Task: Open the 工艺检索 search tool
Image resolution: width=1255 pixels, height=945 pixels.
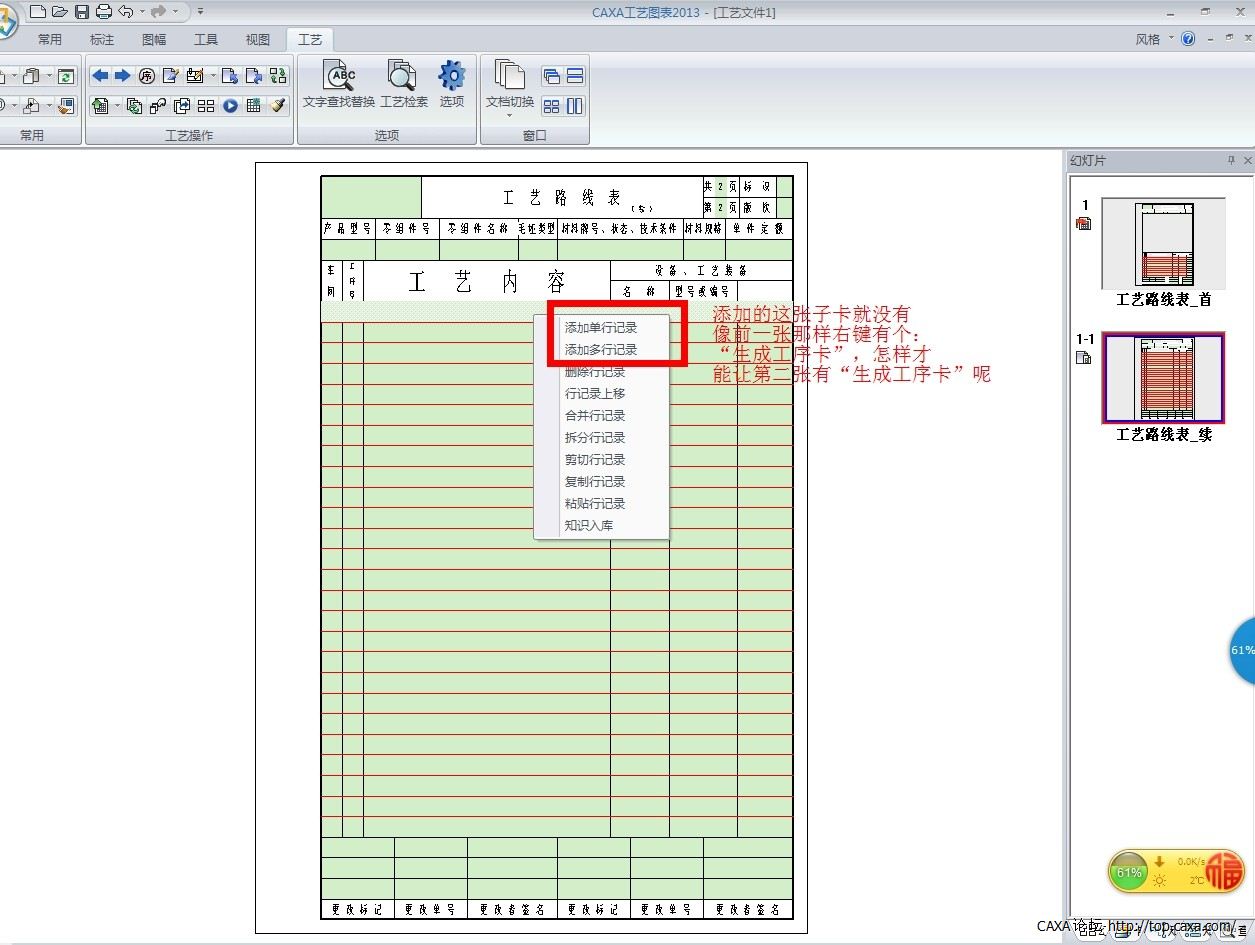Action: pos(403,84)
